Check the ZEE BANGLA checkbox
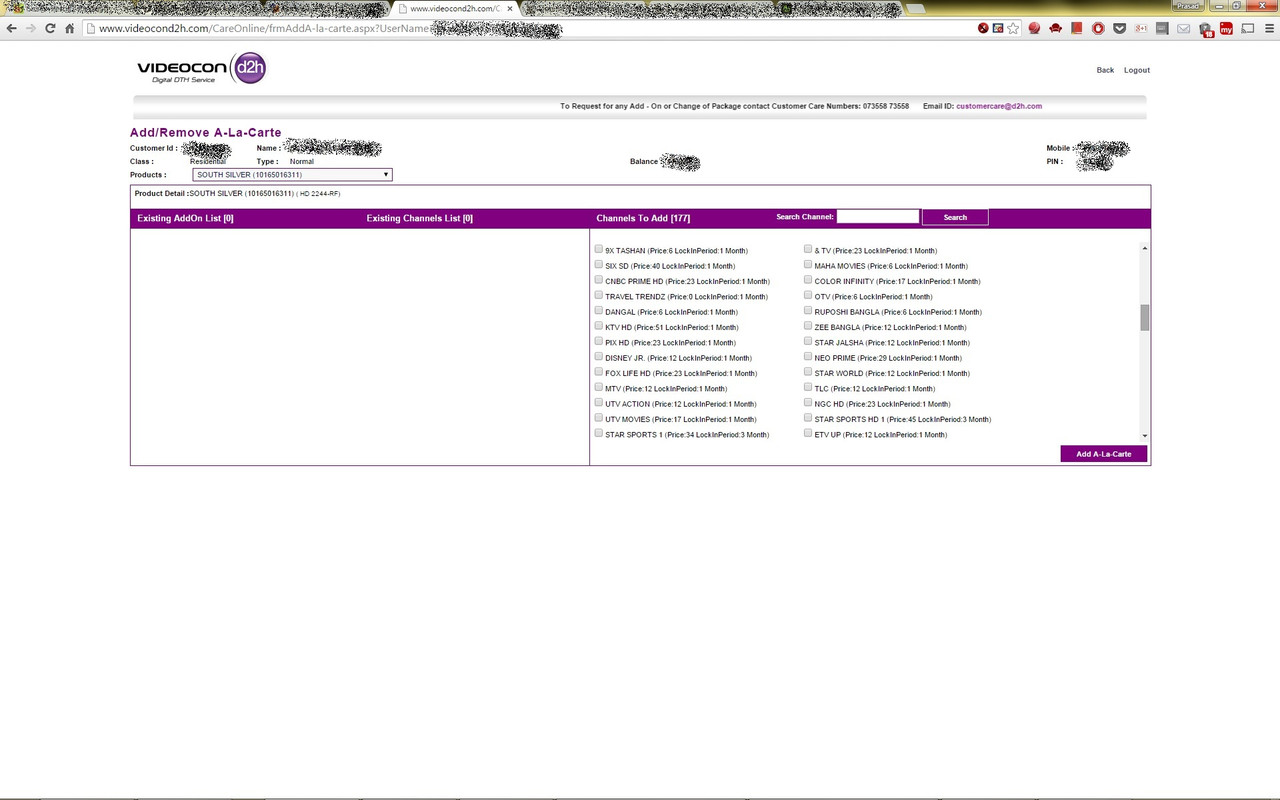 [x=808, y=326]
